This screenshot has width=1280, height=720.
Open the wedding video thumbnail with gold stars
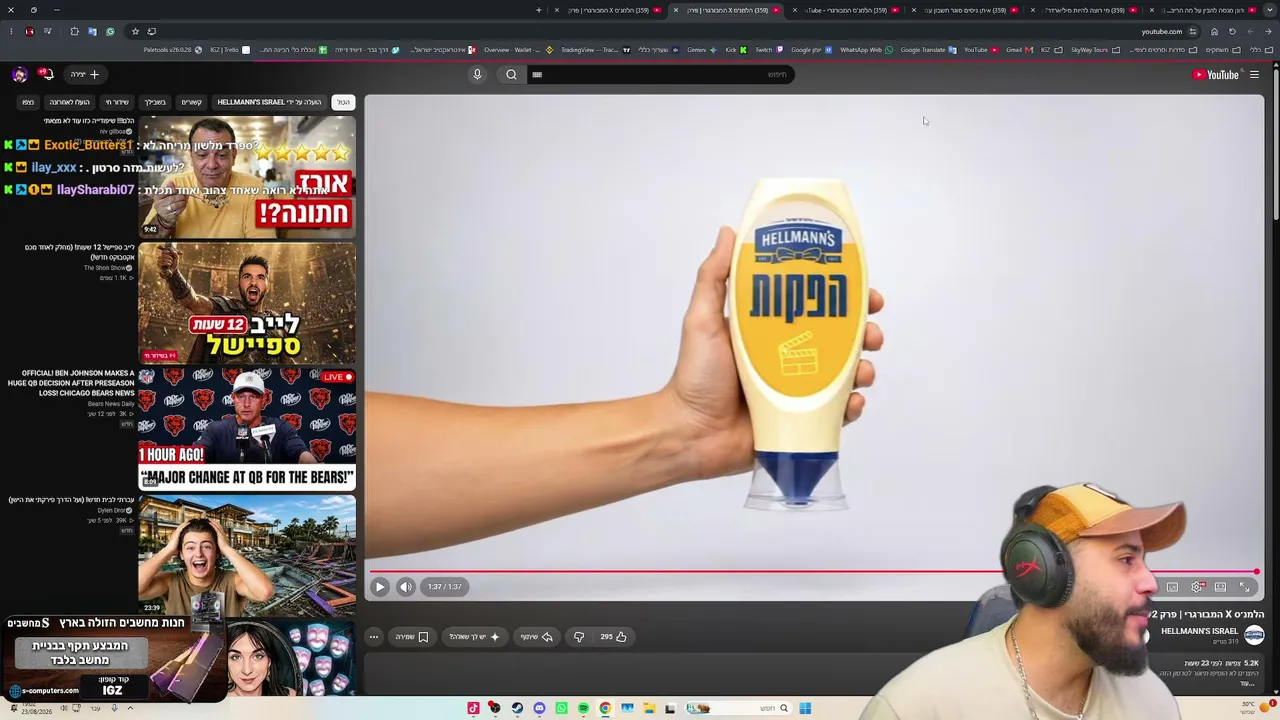[247, 177]
